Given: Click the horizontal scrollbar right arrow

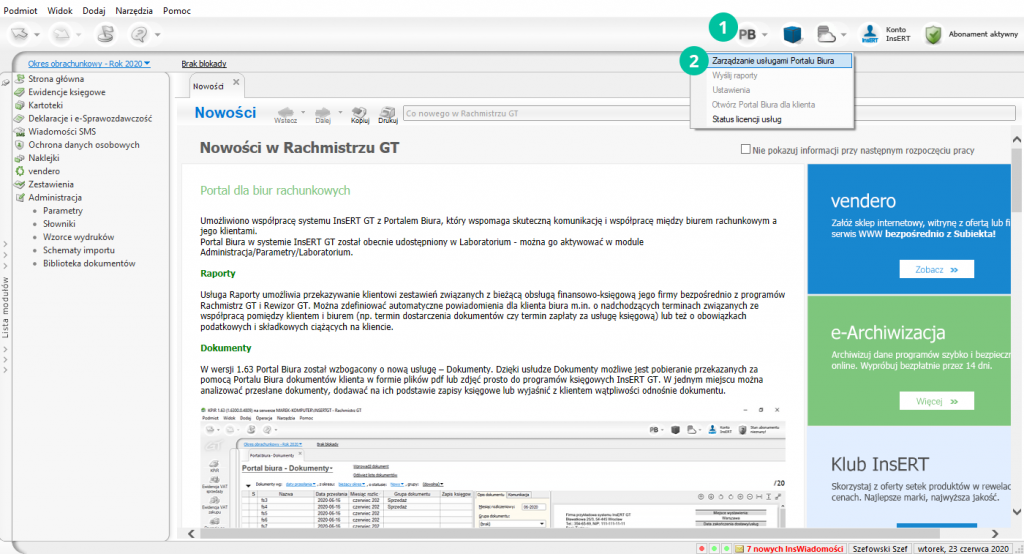Looking at the screenshot, I should (995, 534).
